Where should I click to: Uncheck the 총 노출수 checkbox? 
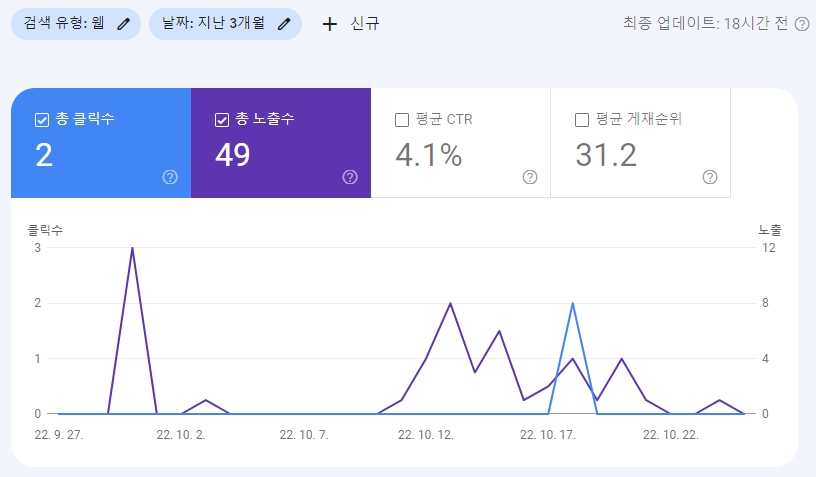point(222,120)
